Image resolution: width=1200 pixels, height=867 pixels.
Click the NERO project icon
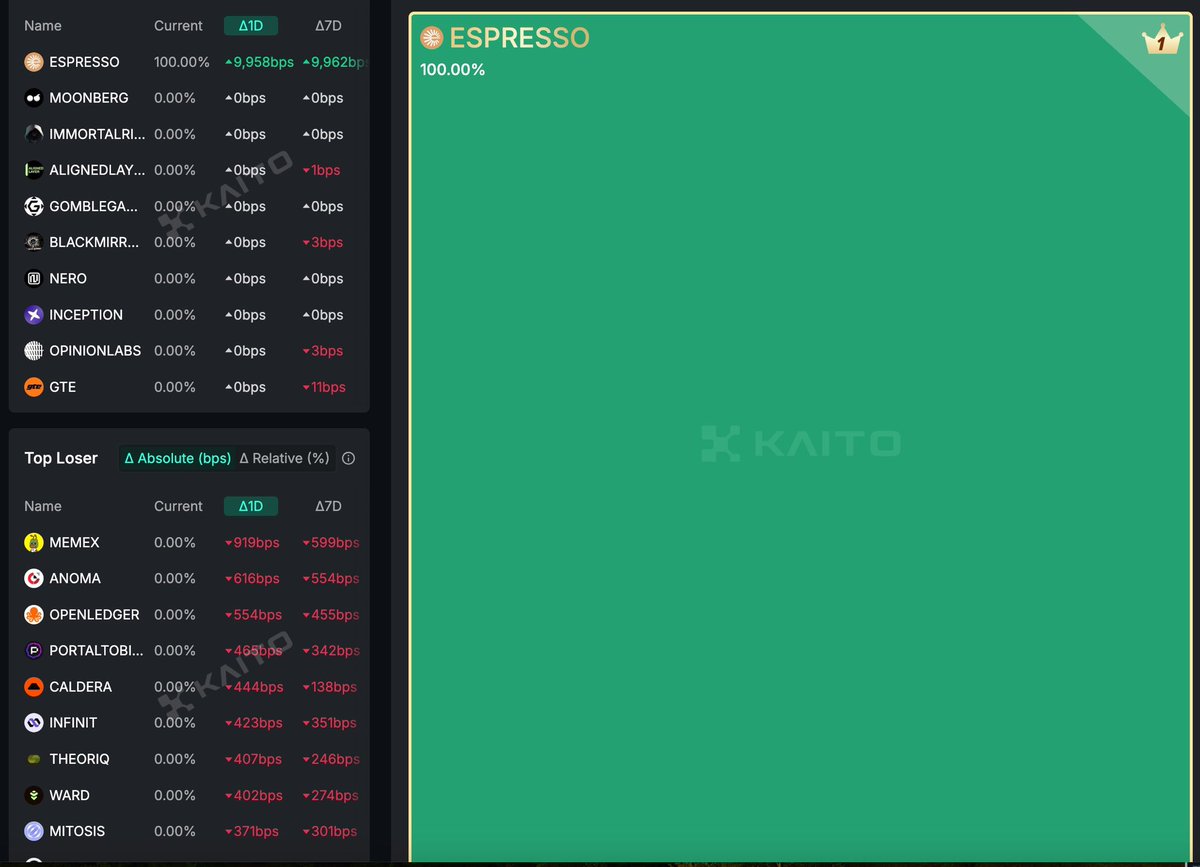coord(34,278)
